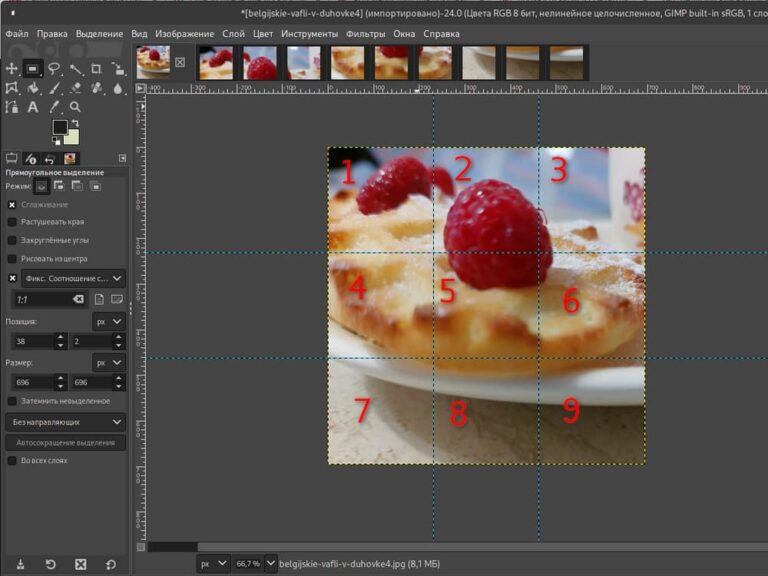Clear the 1:1 aspect ratio field
768x576 pixels.
78,299
